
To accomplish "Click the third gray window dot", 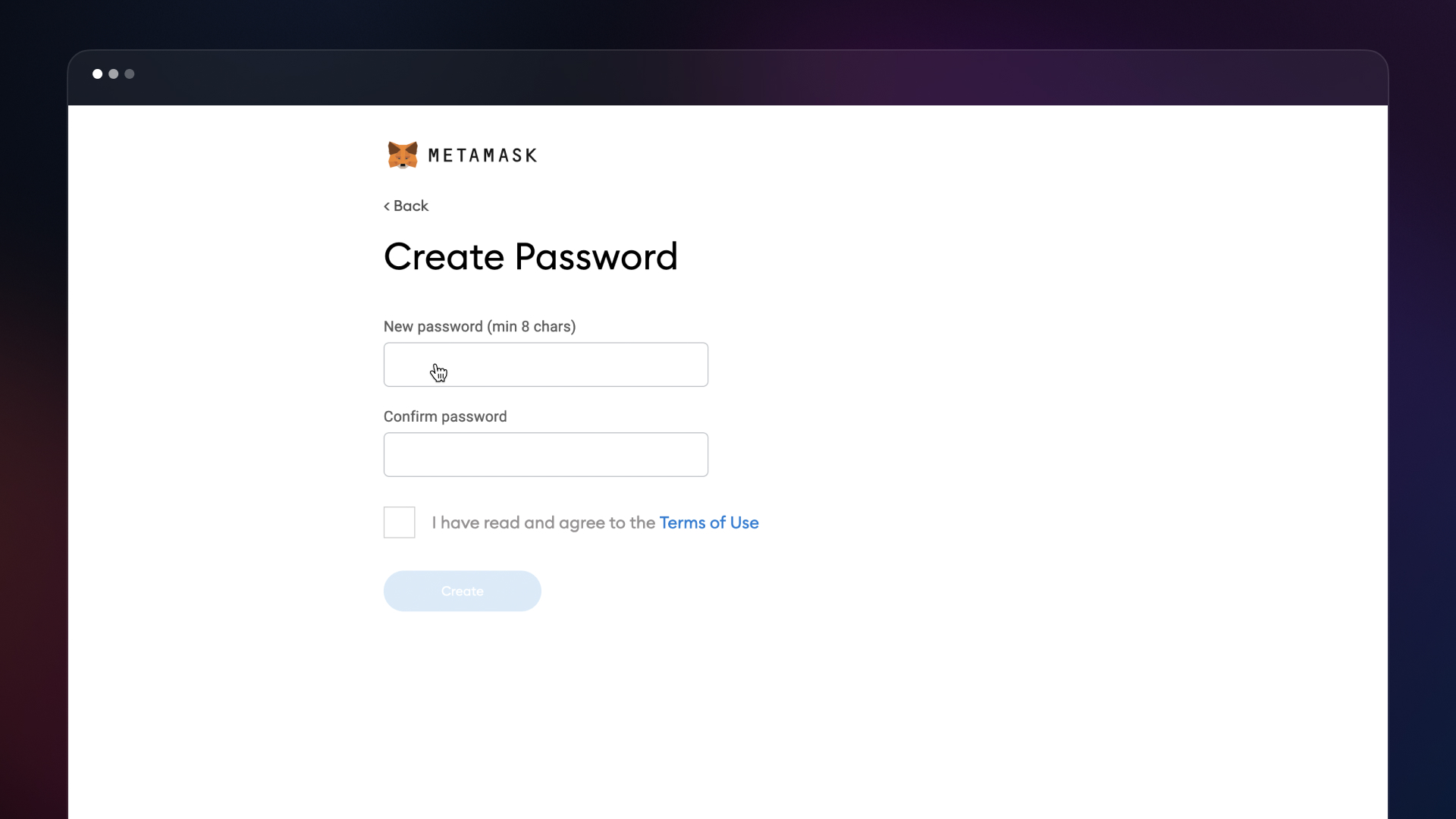I will [130, 74].
